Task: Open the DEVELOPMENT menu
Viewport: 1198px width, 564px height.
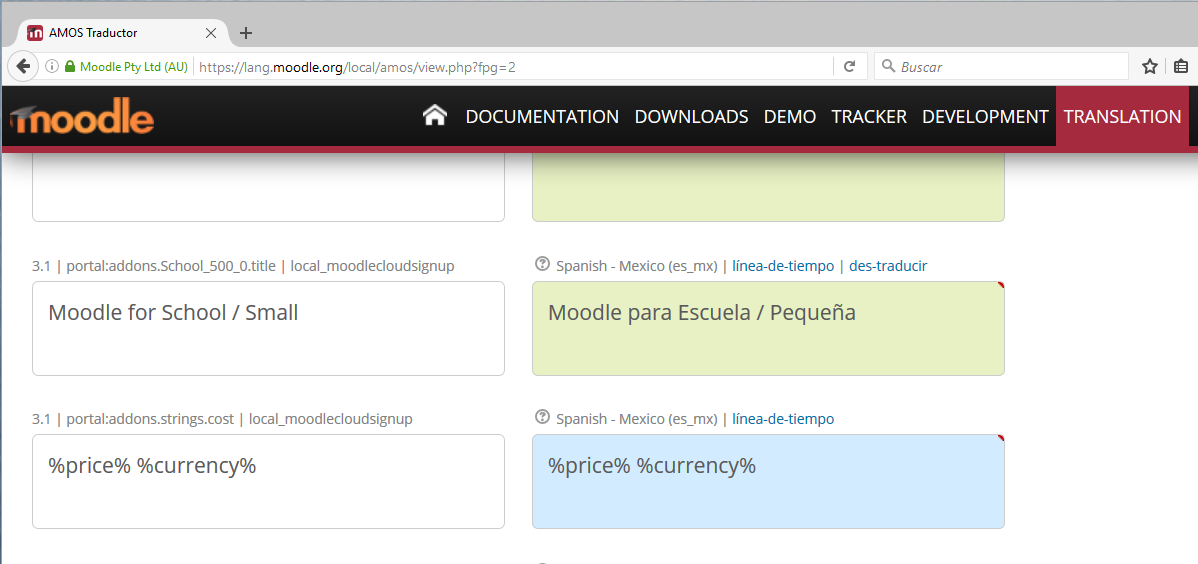Action: tap(985, 117)
